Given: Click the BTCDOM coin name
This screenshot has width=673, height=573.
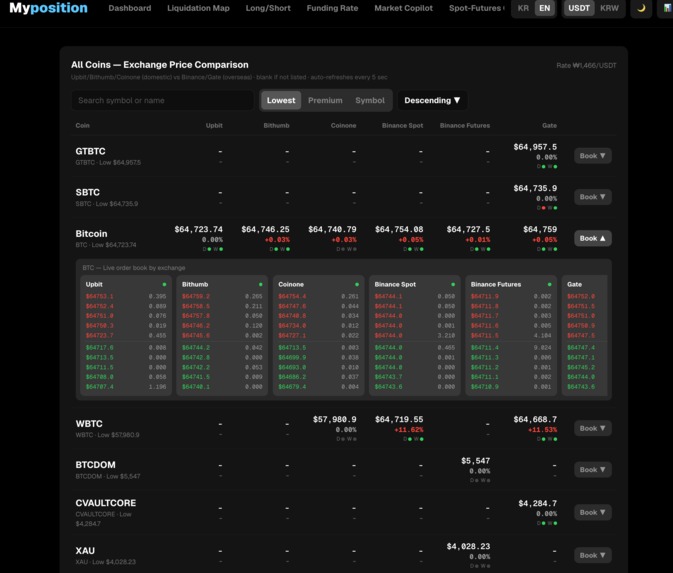Looking at the screenshot, I should [95, 465].
